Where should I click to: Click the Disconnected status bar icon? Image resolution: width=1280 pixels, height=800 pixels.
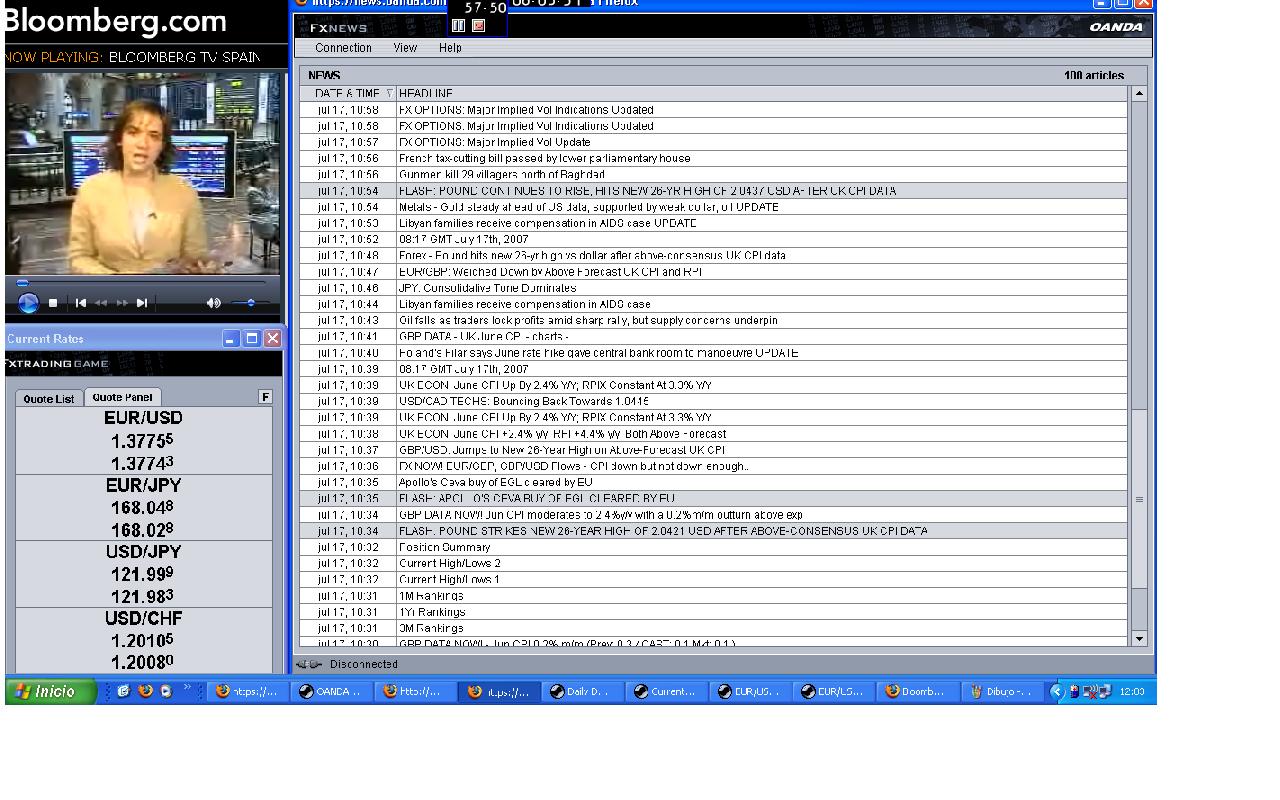click(308, 664)
